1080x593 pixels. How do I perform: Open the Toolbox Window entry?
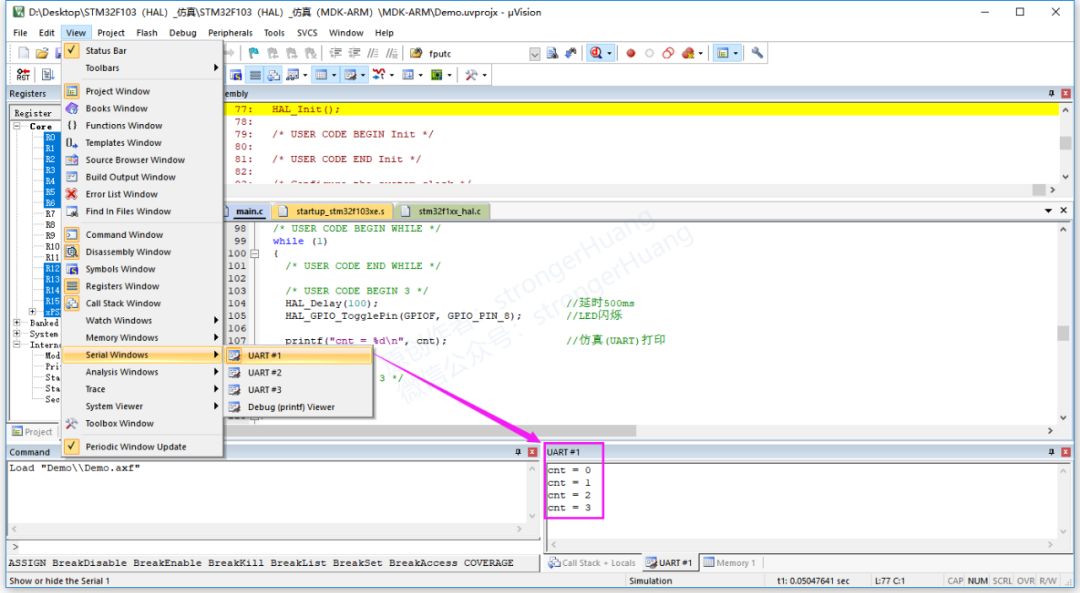[119, 423]
